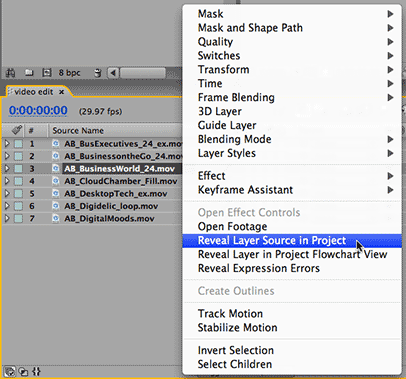
Task: Choose 3D Layer from context menu
Action: pos(292,111)
